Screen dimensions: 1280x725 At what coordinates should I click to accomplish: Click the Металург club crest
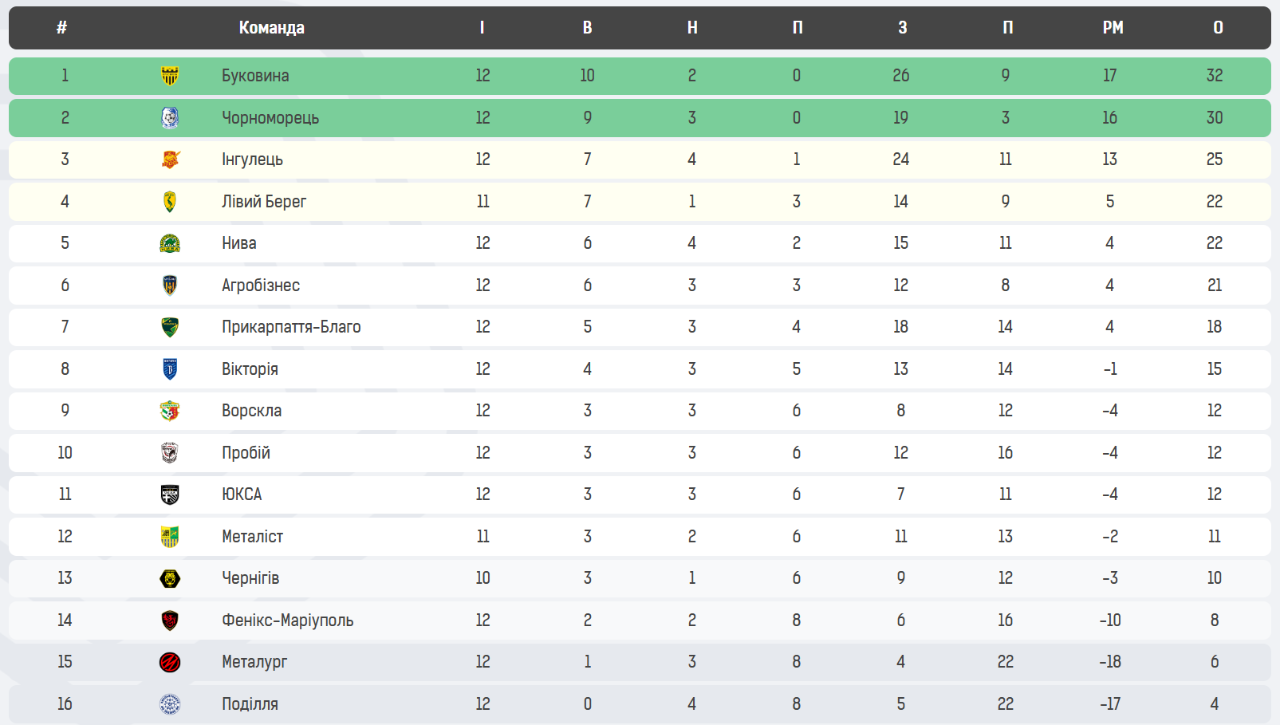click(x=170, y=662)
